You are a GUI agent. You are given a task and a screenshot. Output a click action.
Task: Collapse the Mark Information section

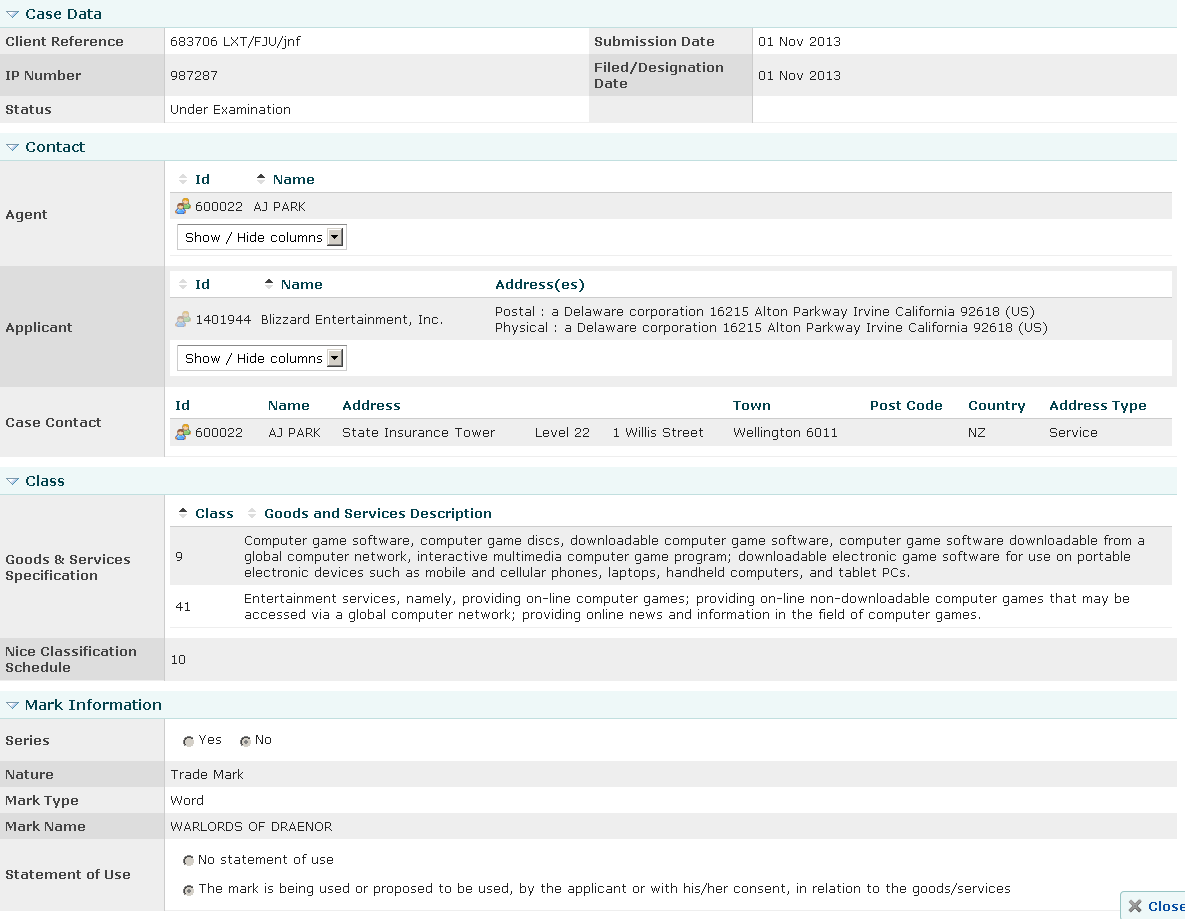tap(12, 705)
